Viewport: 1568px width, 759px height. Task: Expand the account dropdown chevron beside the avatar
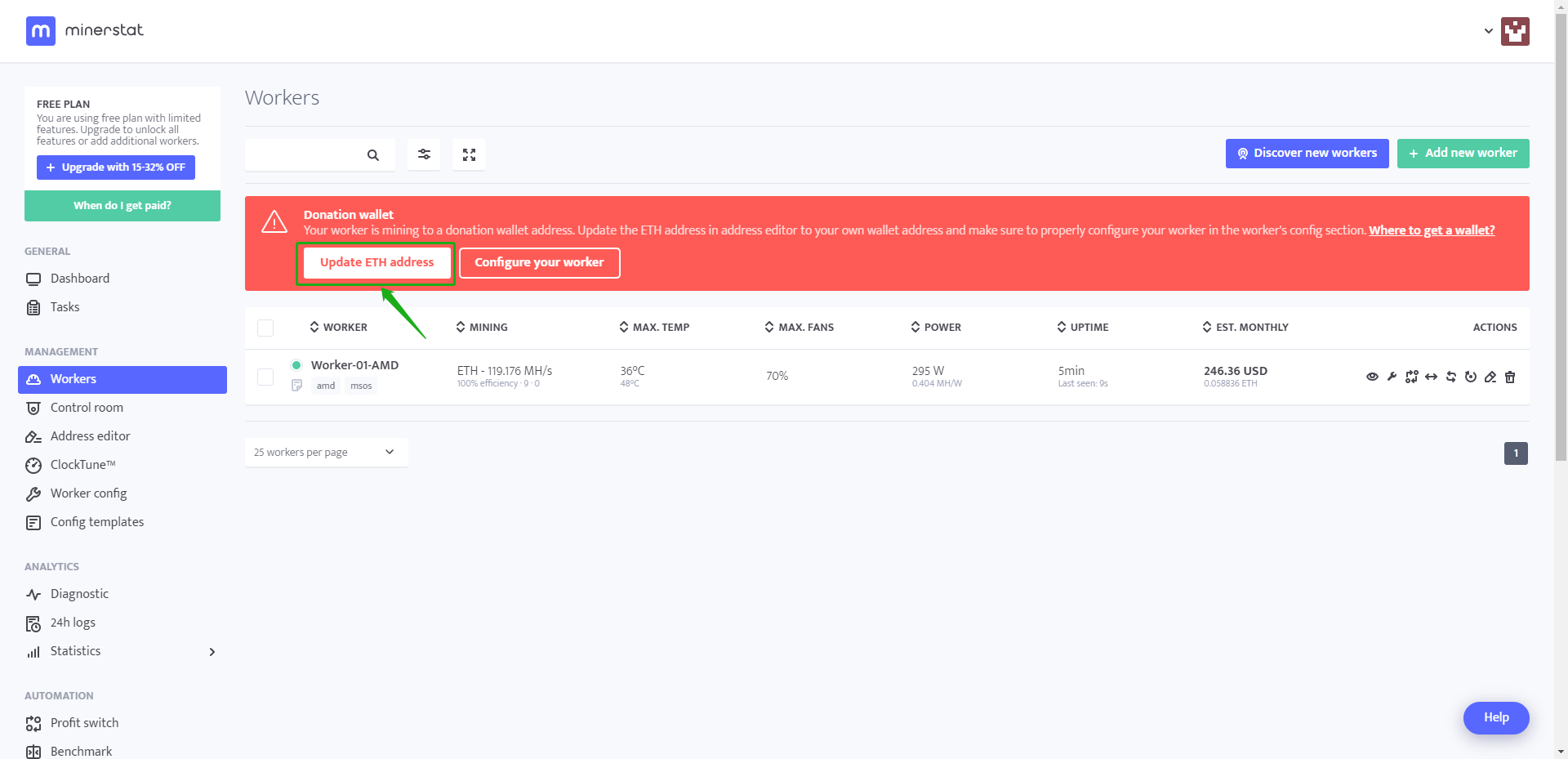click(1489, 31)
